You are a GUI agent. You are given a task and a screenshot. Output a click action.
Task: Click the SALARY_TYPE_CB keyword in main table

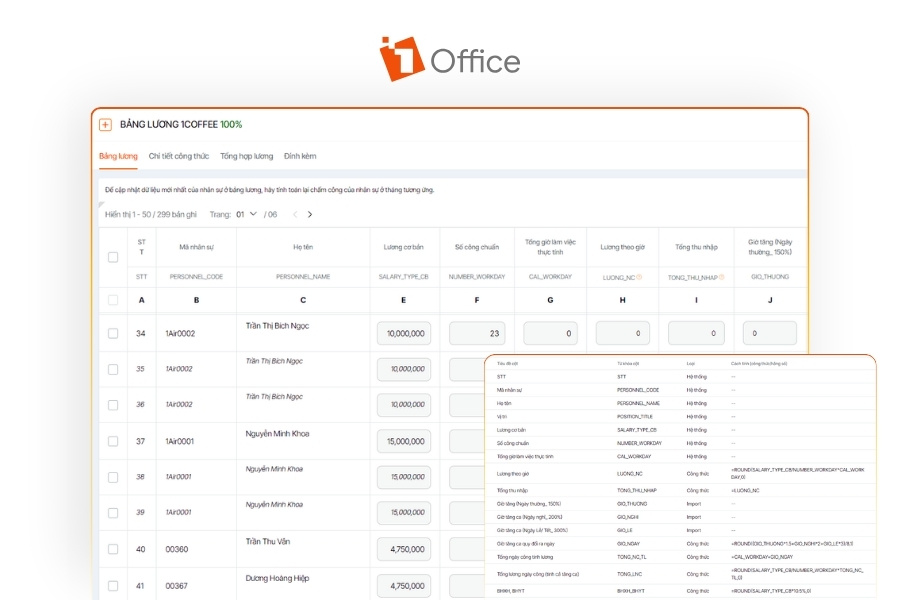point(404,277)
